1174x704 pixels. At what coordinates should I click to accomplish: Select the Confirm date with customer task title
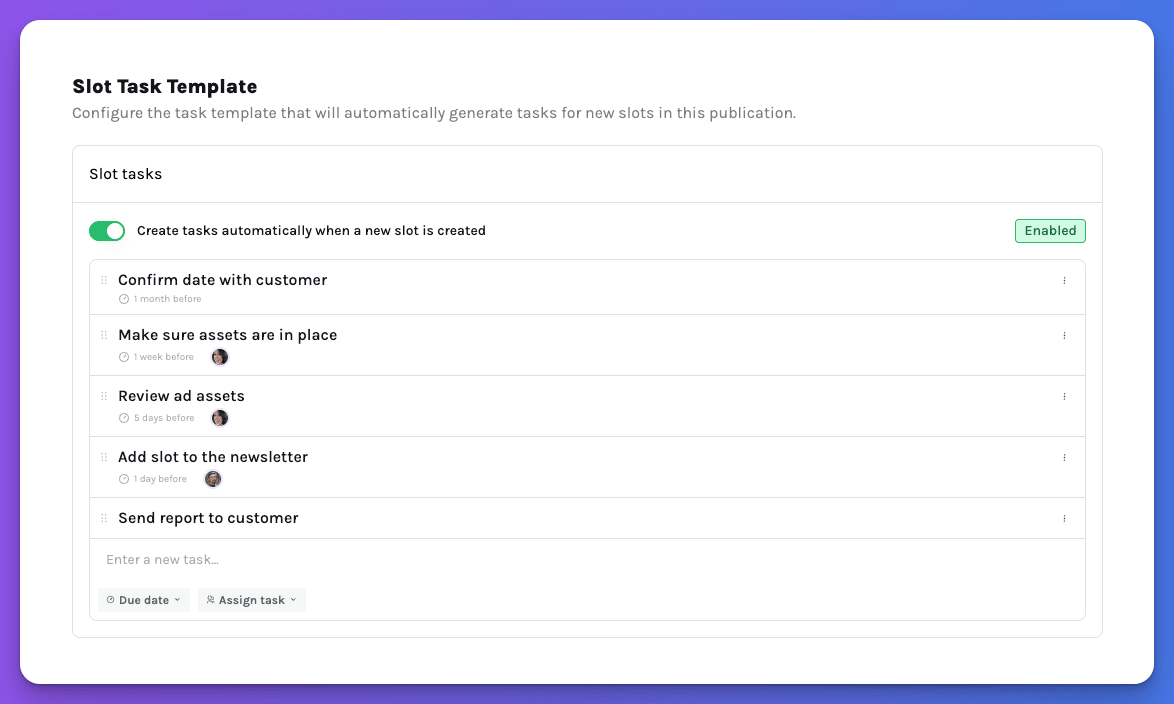pos(222,280)
